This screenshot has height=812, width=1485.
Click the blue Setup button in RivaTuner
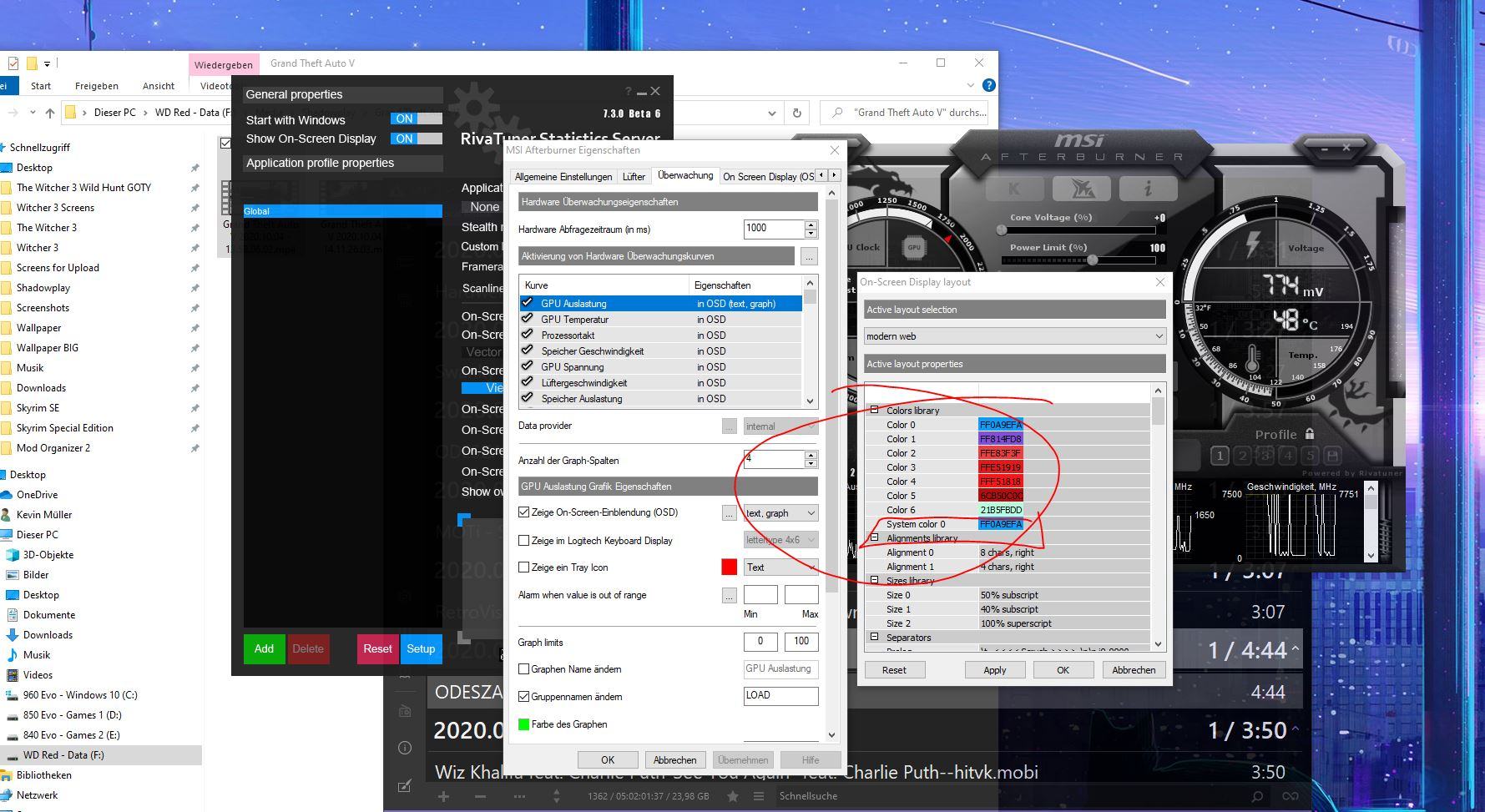tap(421, 648)
